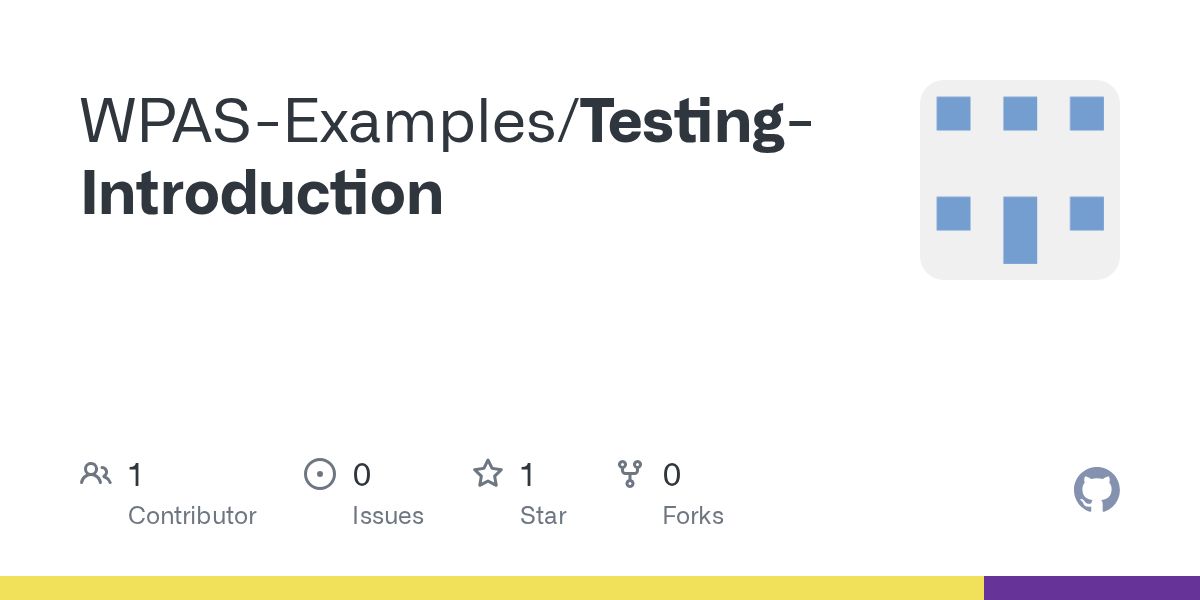Select the Star label

point(543,516)
